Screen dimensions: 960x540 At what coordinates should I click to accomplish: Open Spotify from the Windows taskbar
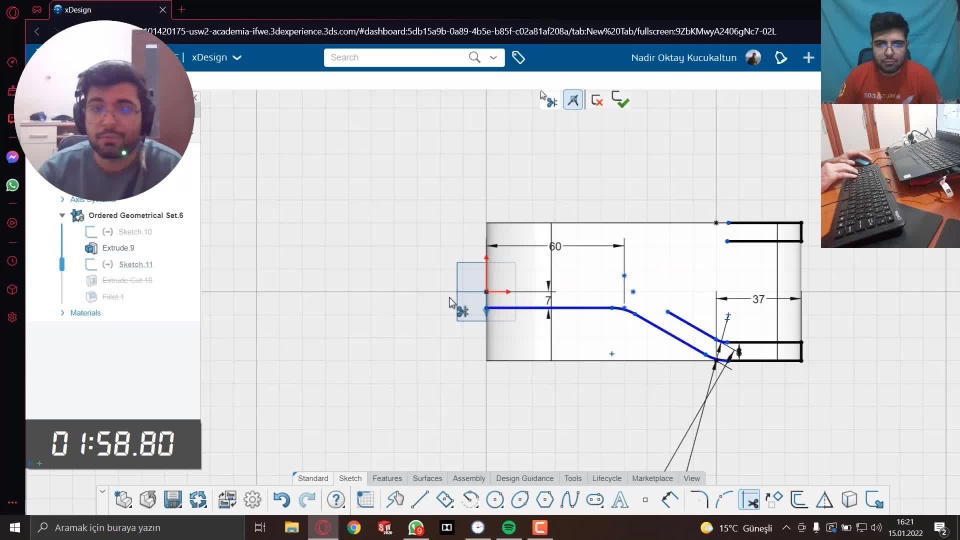click(x=509, y=527)
